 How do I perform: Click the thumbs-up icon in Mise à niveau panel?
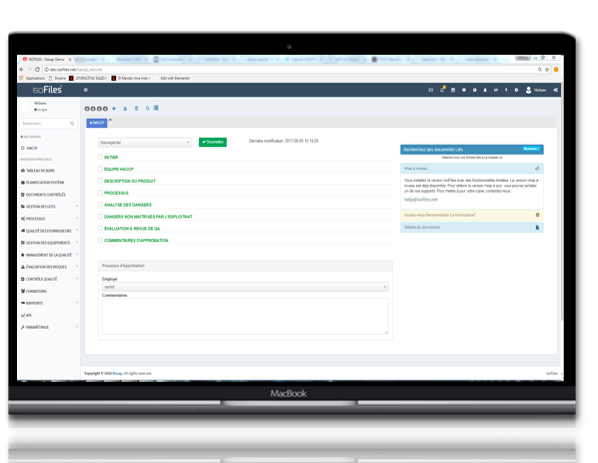tap(537, 168)
